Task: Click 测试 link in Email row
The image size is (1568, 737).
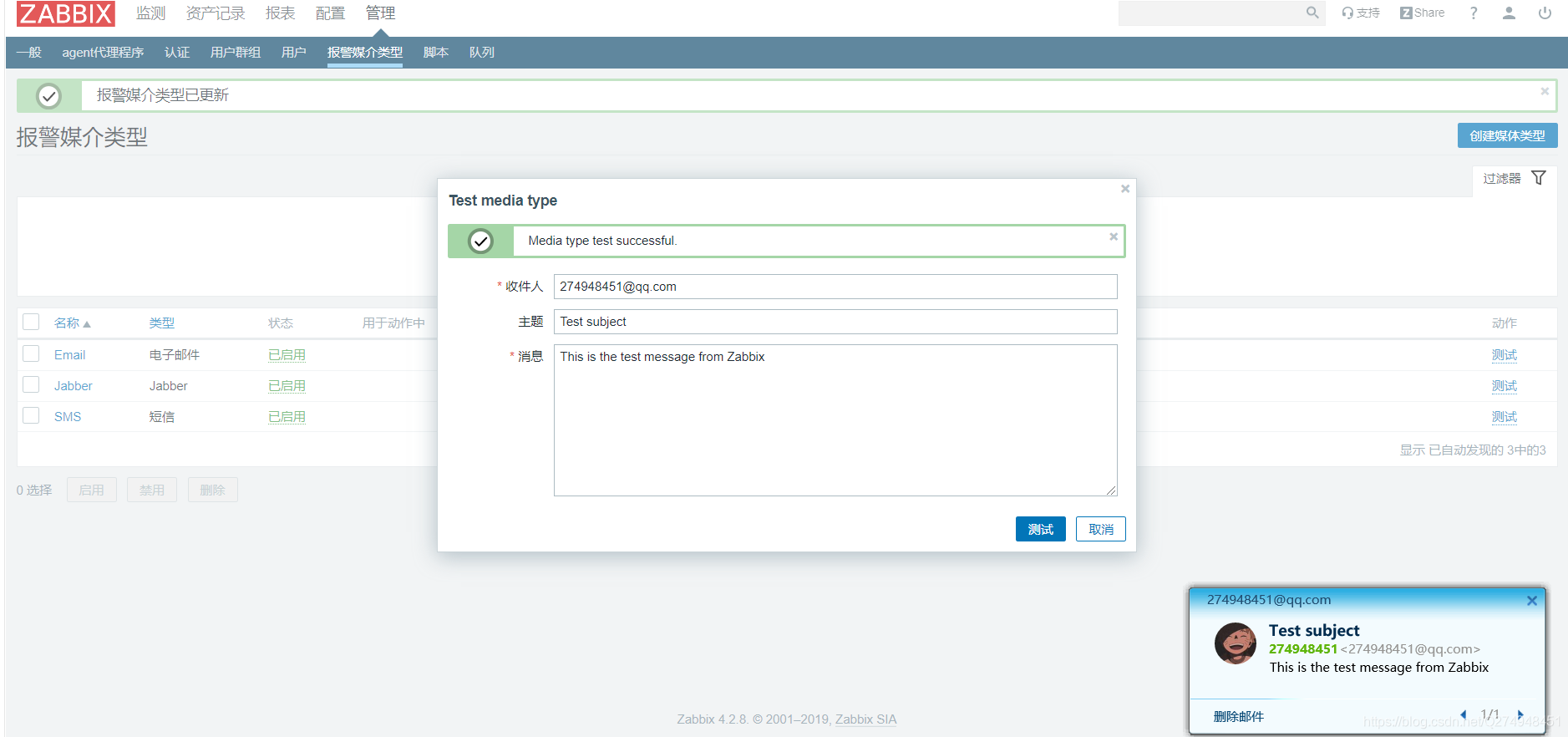Action: coord(1505,355)
